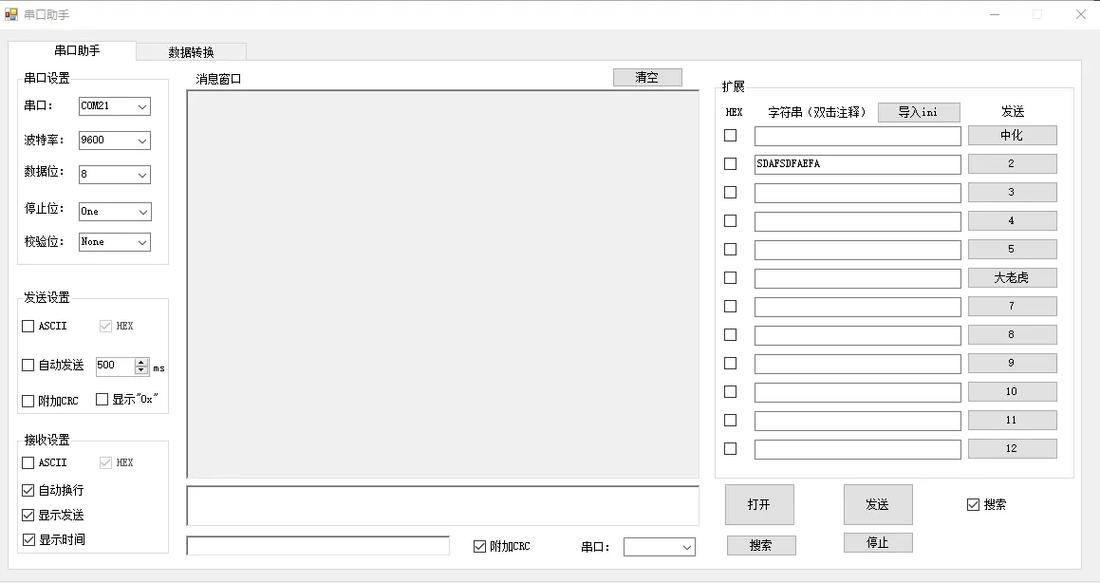Click send button 4

click(1012, 221)
